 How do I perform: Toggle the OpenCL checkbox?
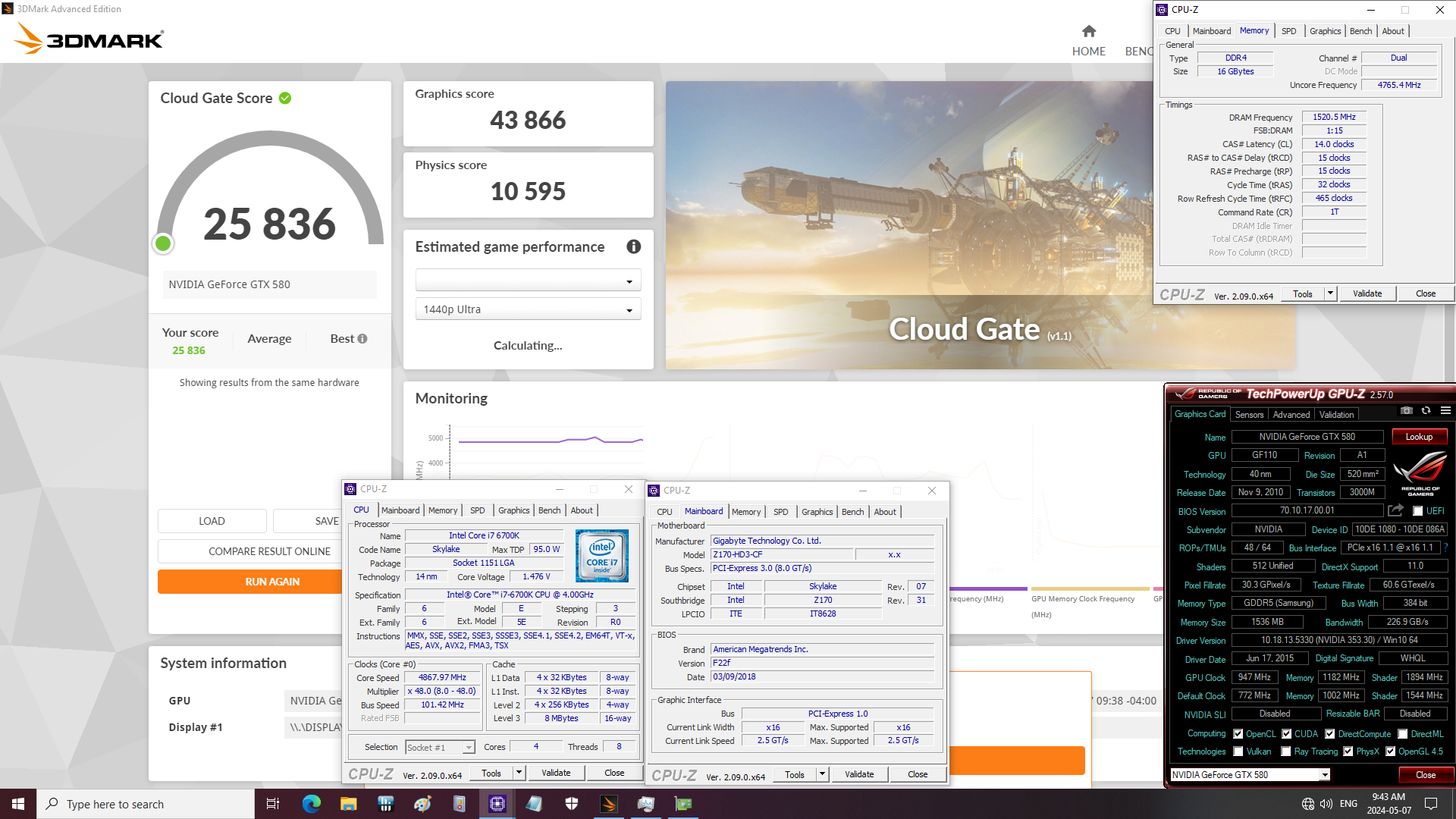click(x=1238, y=734)
